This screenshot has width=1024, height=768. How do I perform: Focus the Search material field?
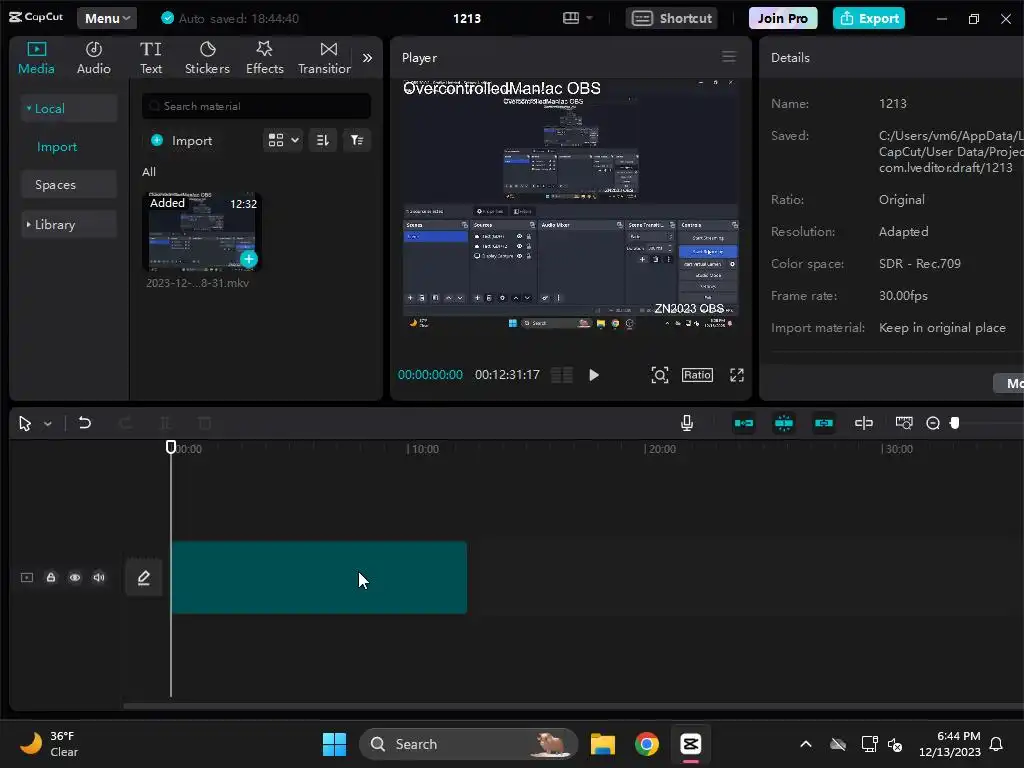coord(256,106)
